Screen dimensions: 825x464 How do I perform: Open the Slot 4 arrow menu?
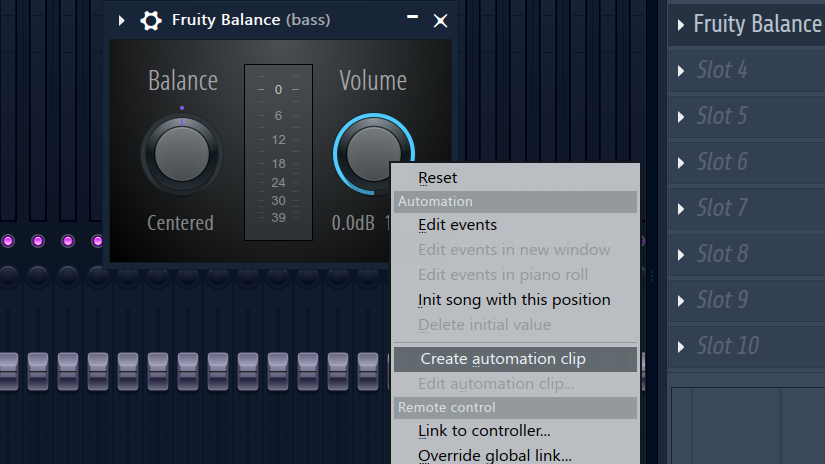(x=681, y=70)
